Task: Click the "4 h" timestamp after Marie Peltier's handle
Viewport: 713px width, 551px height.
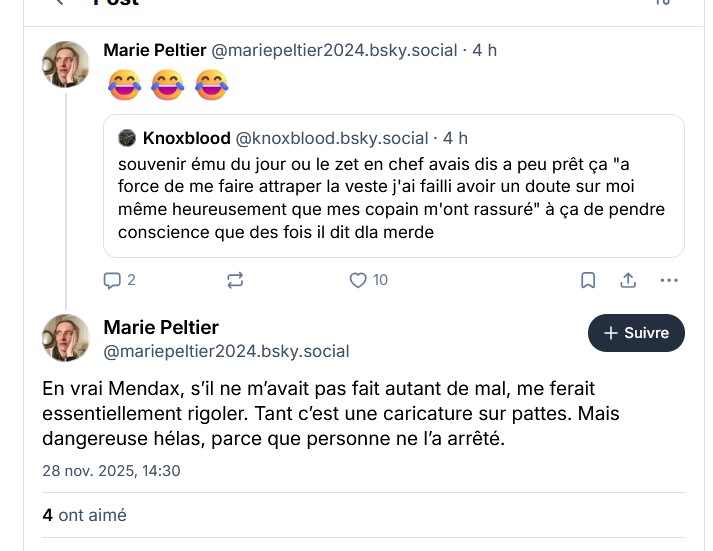Action: [x=484, y=50]
